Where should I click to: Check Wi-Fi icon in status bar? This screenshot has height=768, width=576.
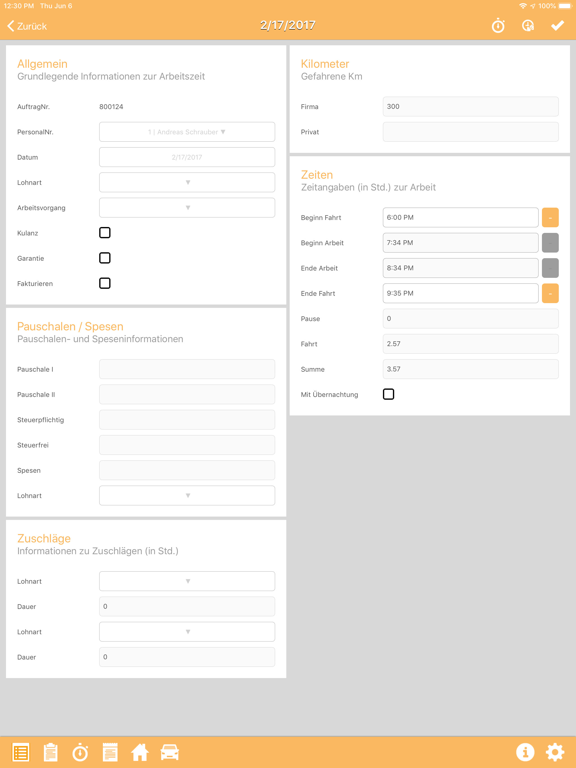tap(523, 6)
